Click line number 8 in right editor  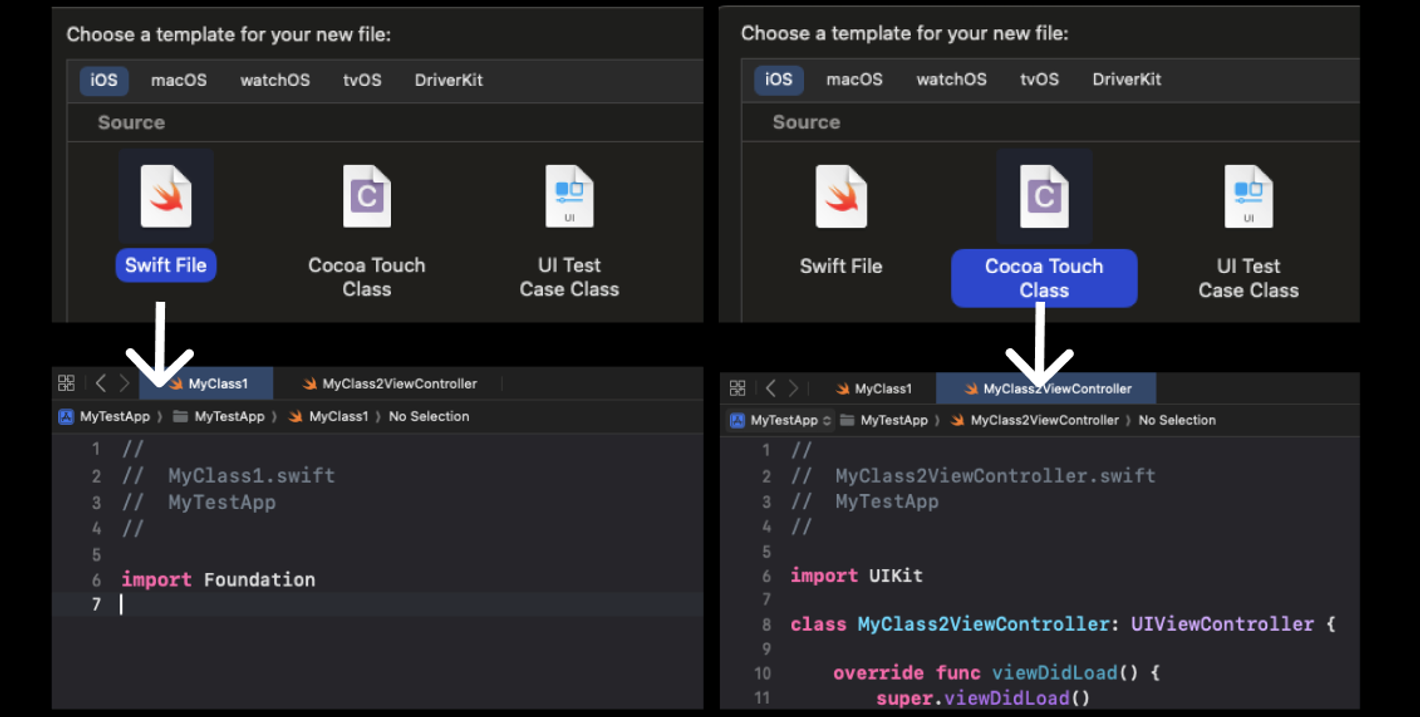tap(766, 624)
